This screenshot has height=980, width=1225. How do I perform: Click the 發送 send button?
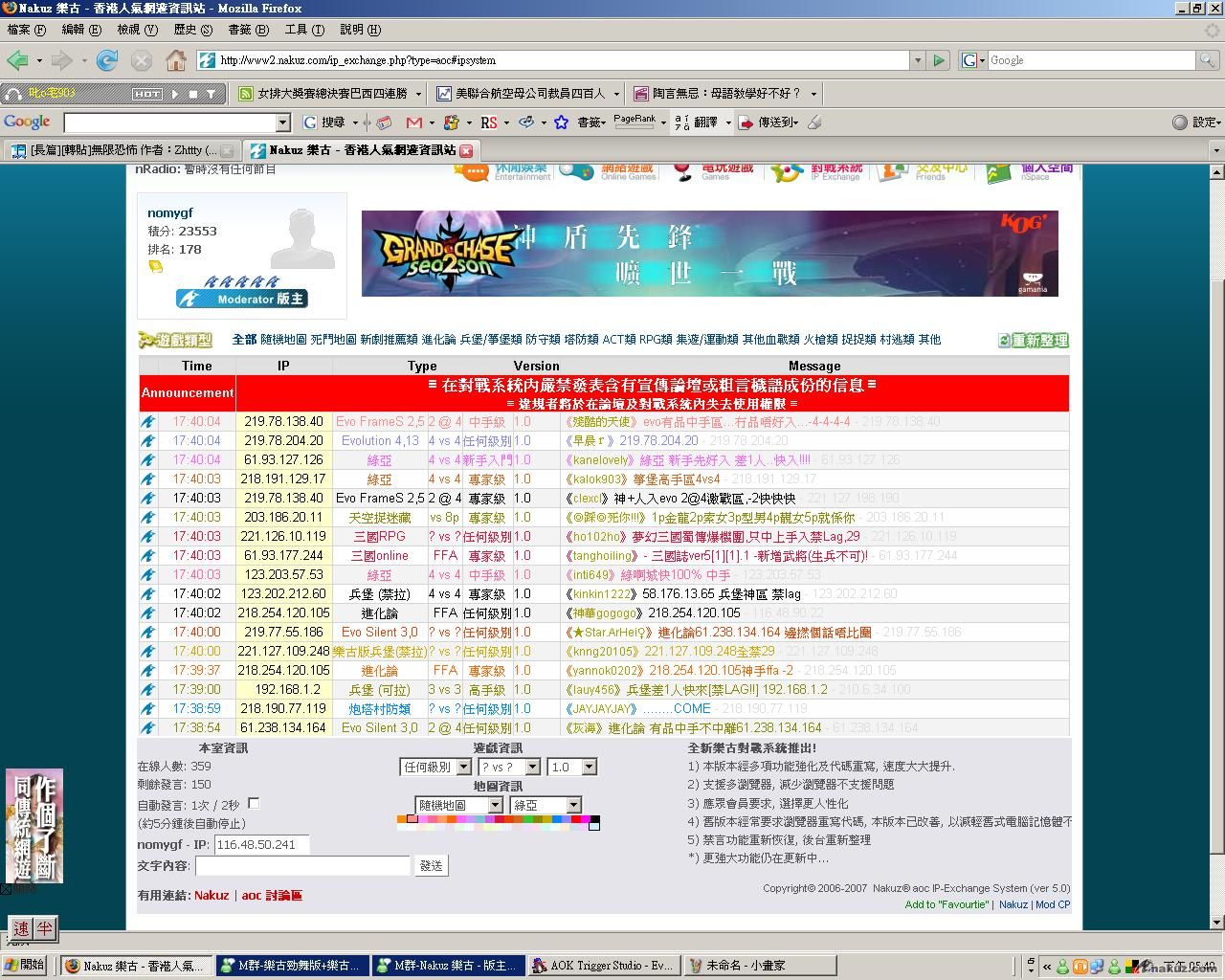tap(432, 865)
